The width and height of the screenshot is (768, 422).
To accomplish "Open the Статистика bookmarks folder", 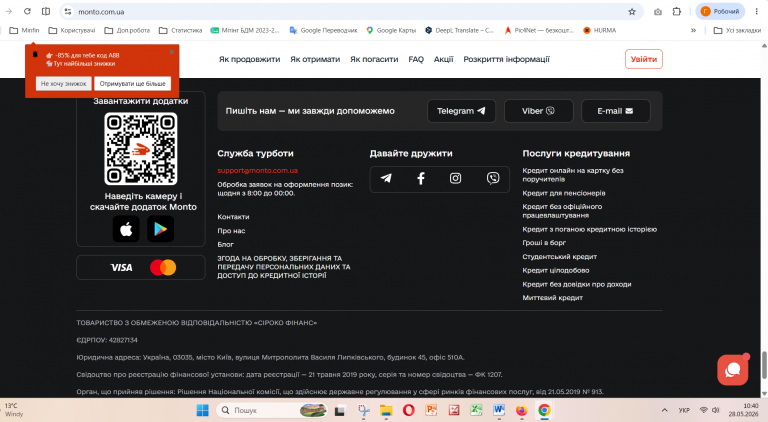I will point(181,30).
